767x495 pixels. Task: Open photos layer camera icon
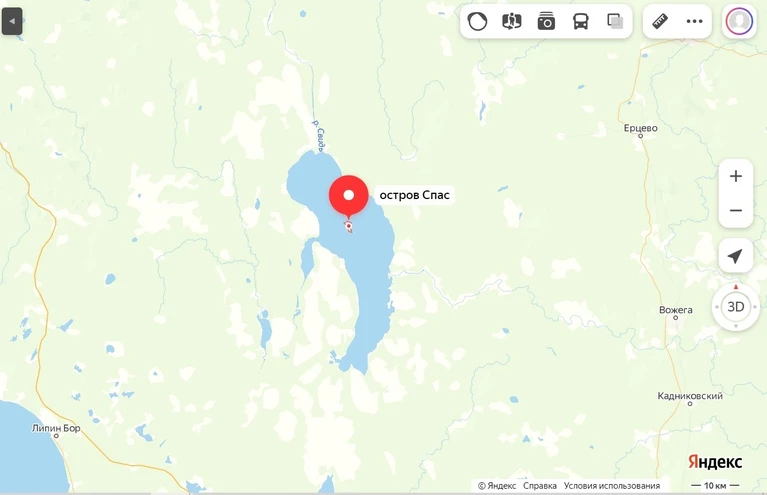pos(546,22)
